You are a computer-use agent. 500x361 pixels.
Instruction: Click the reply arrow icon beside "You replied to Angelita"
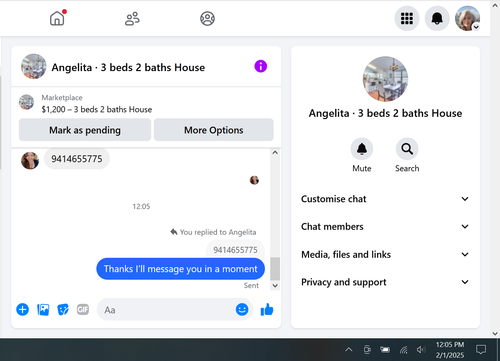[174, 232]
